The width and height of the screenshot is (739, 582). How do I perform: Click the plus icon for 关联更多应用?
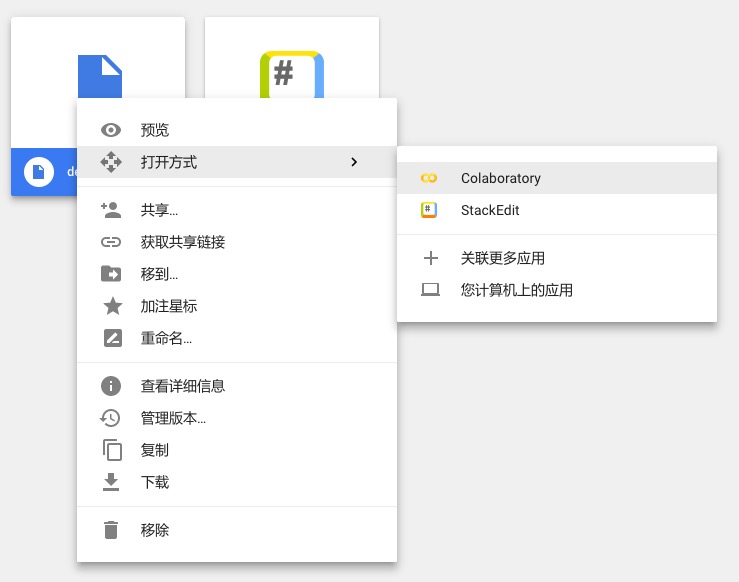click(431, 258)
